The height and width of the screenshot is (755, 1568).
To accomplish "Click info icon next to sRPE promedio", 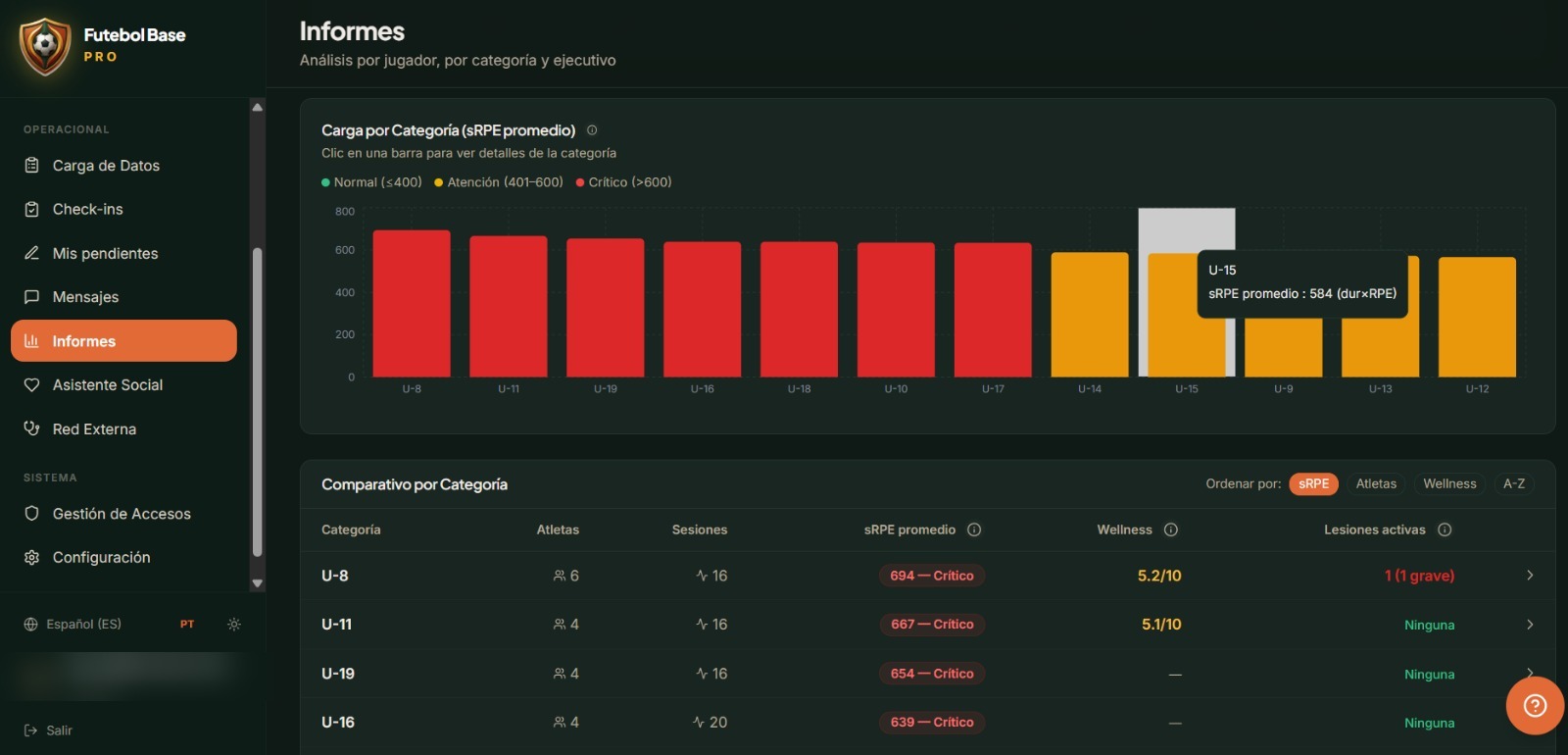I will 974,529.
